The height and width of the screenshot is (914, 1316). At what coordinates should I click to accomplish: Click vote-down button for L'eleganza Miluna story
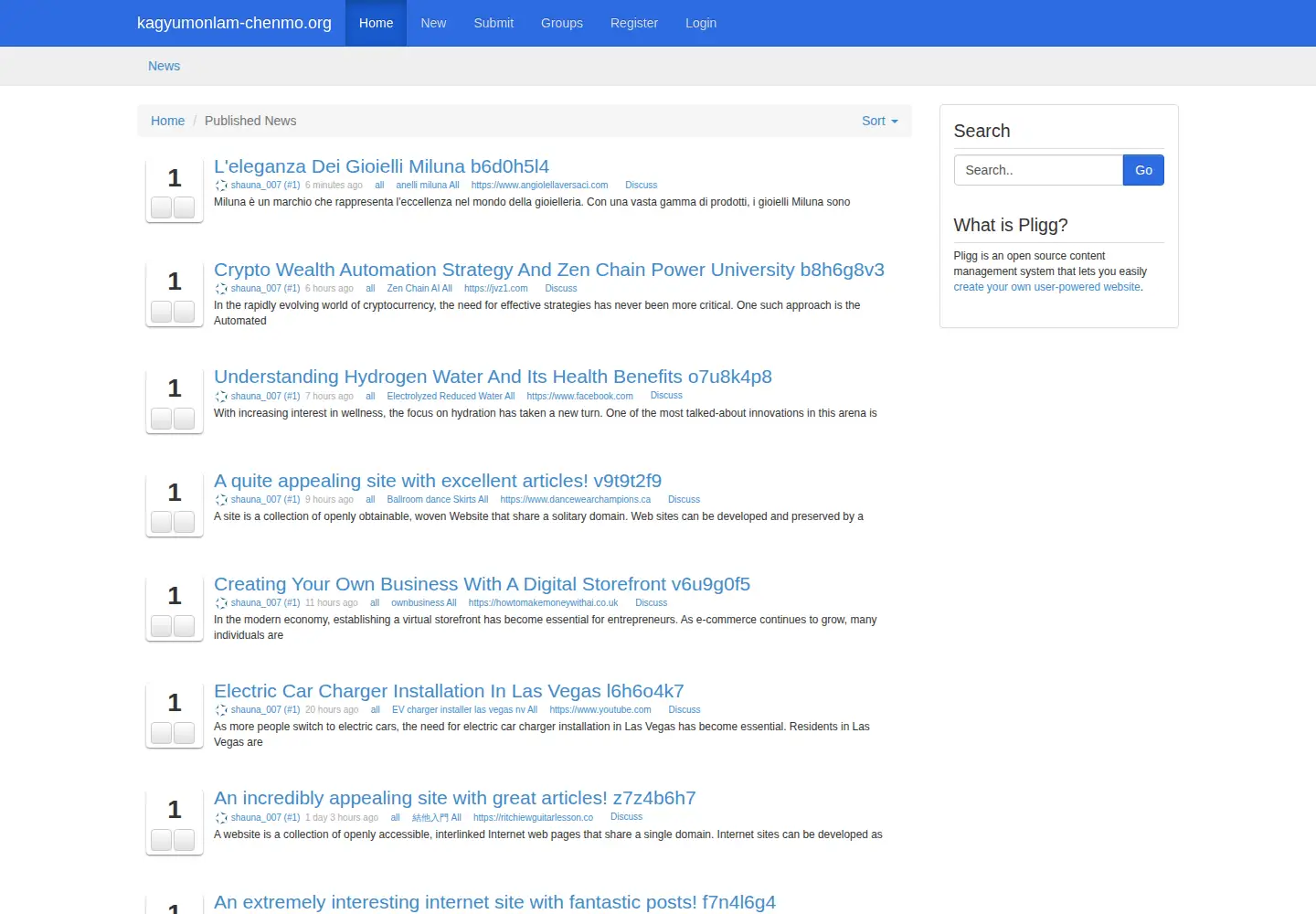pos(185,207)
